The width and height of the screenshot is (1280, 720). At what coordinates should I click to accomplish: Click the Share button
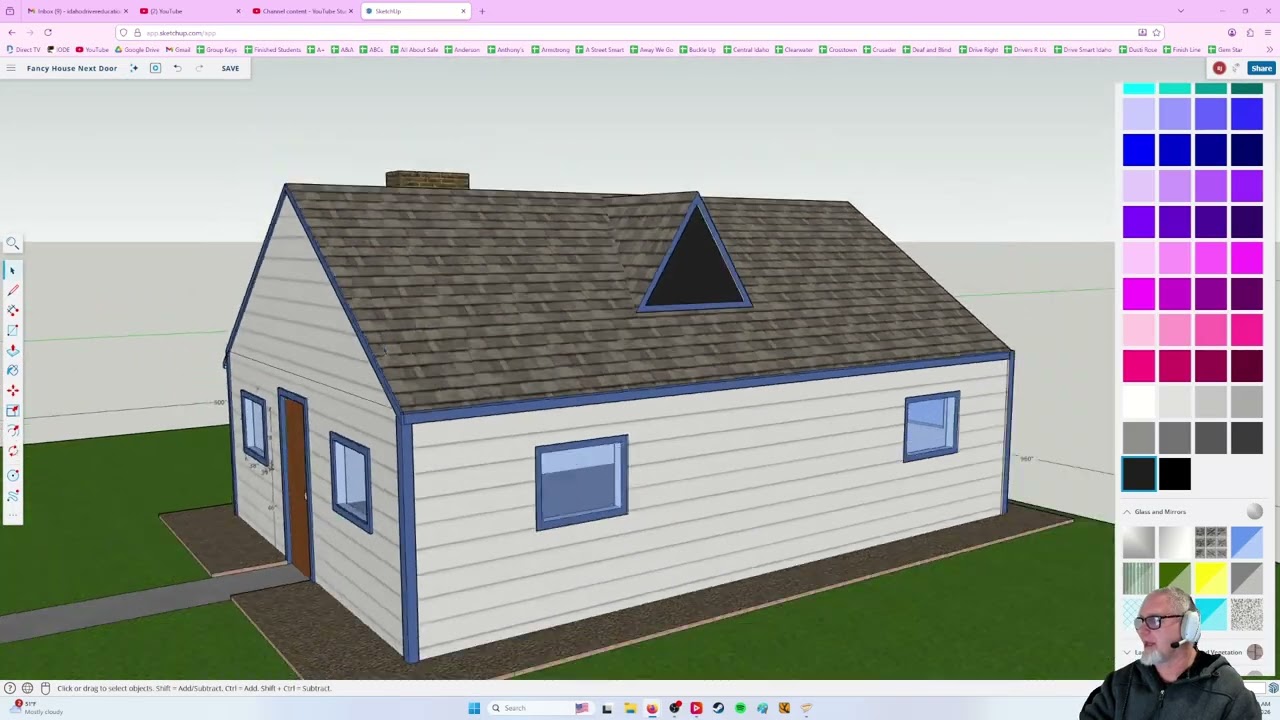point(1261,68)
